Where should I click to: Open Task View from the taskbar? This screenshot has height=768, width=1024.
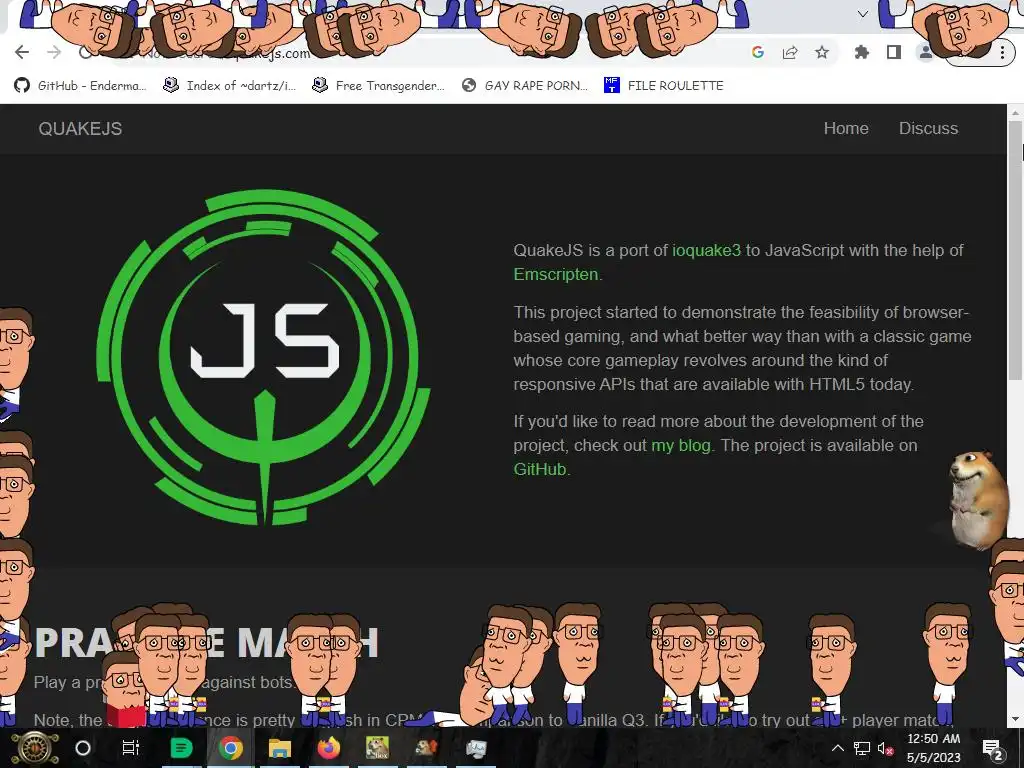pyautogui.click(x=131, y=748)
